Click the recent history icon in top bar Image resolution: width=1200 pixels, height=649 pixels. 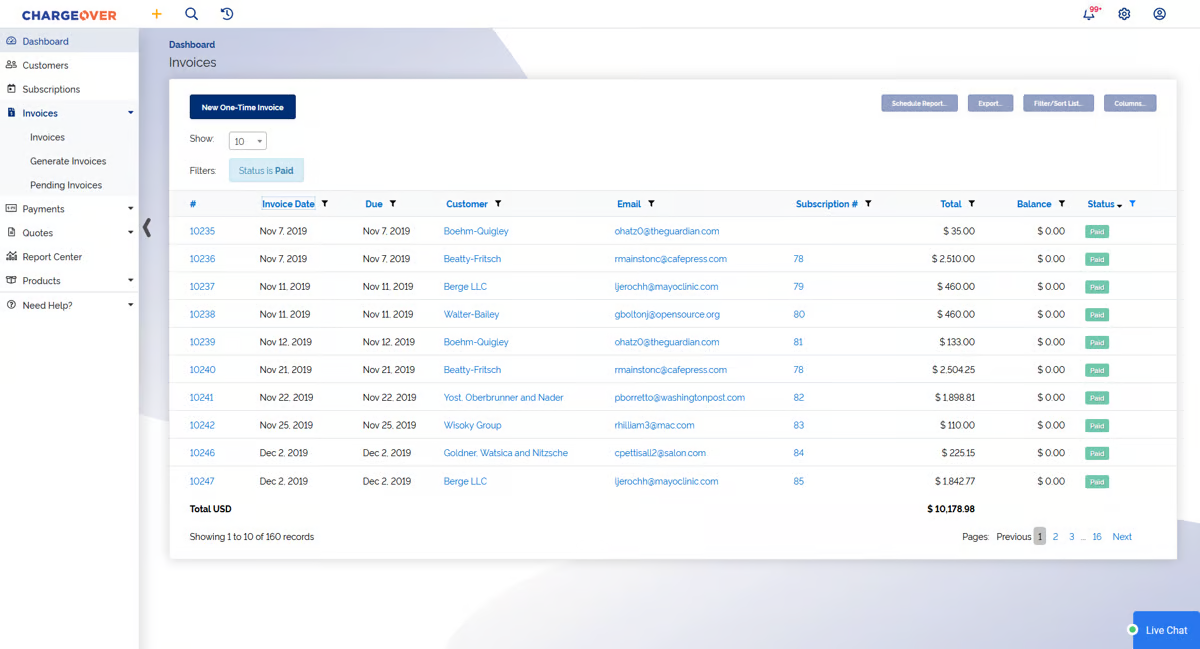click(x=226, y=14)
